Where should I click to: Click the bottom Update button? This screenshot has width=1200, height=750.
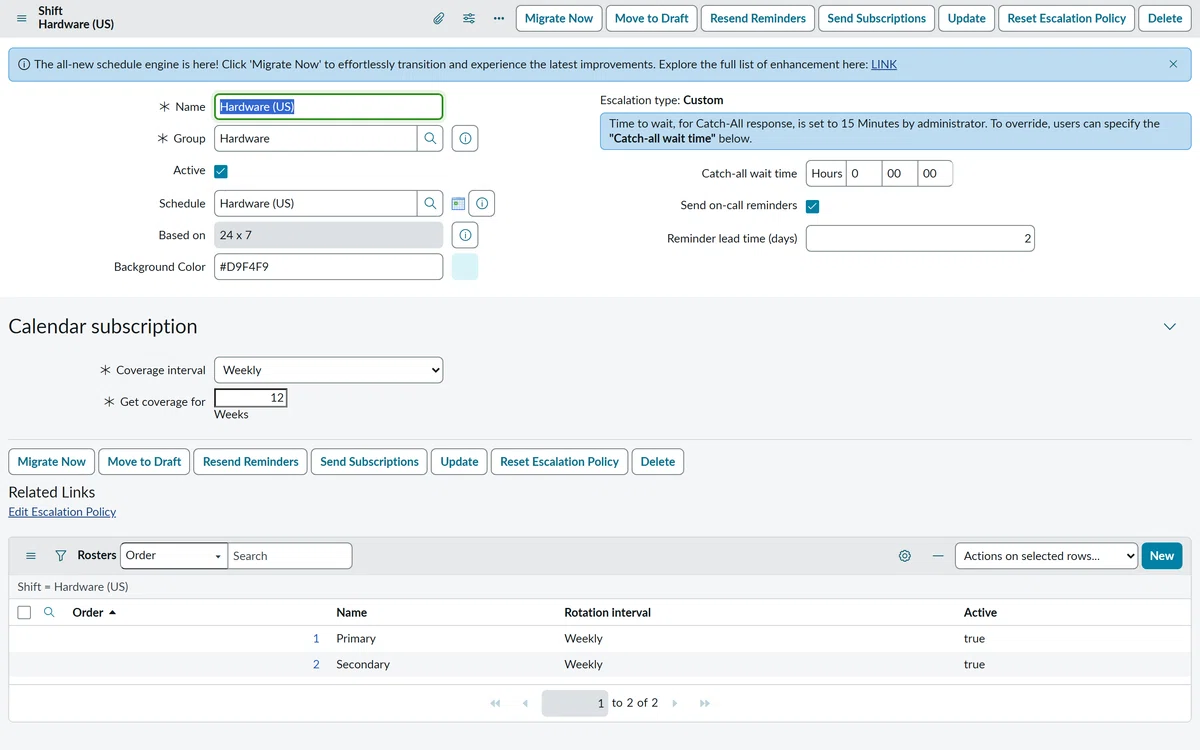point(460,462)
